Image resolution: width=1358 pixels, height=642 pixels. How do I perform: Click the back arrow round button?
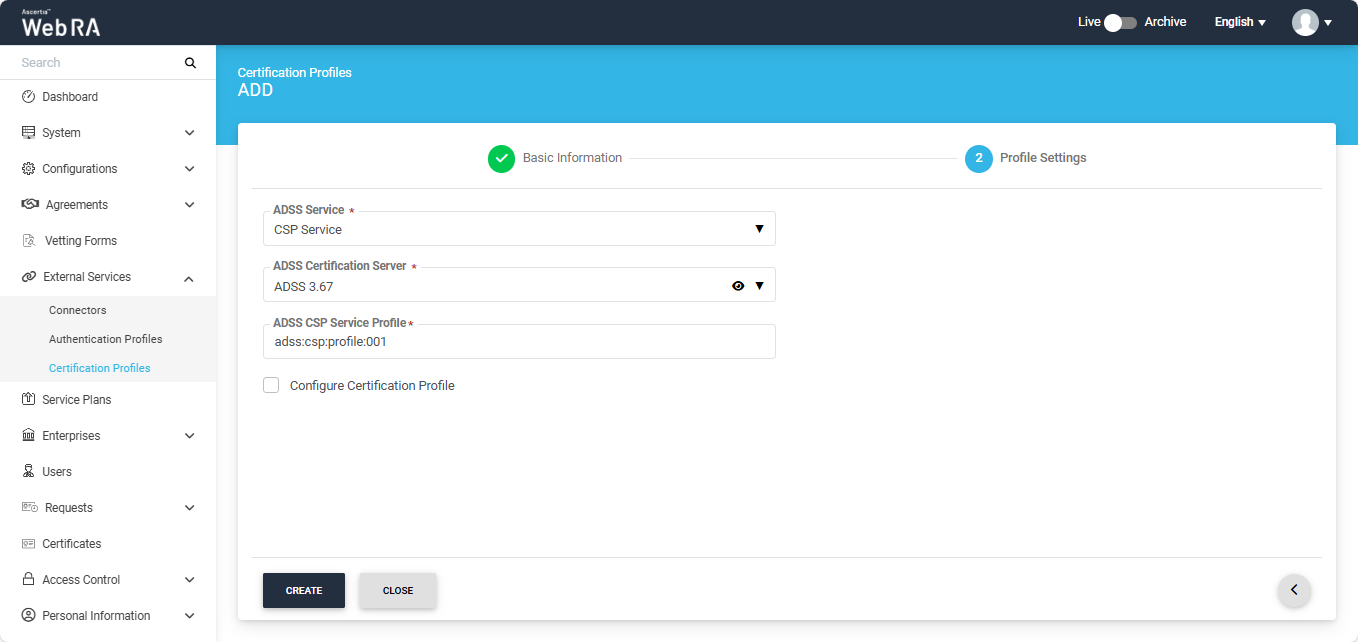pos(1294,590)
